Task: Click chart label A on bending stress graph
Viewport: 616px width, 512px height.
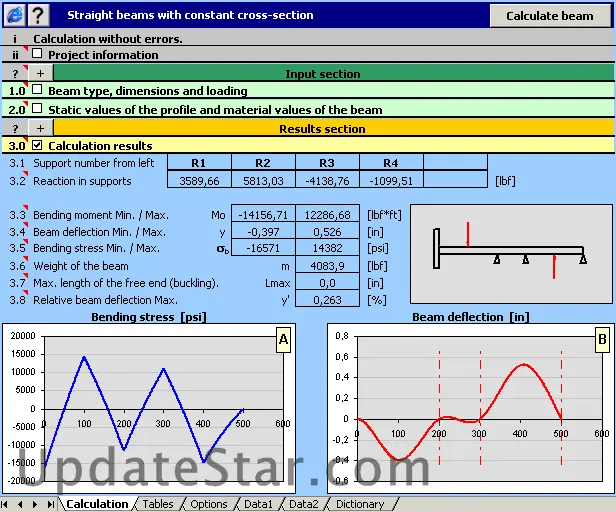Action: 283,339
